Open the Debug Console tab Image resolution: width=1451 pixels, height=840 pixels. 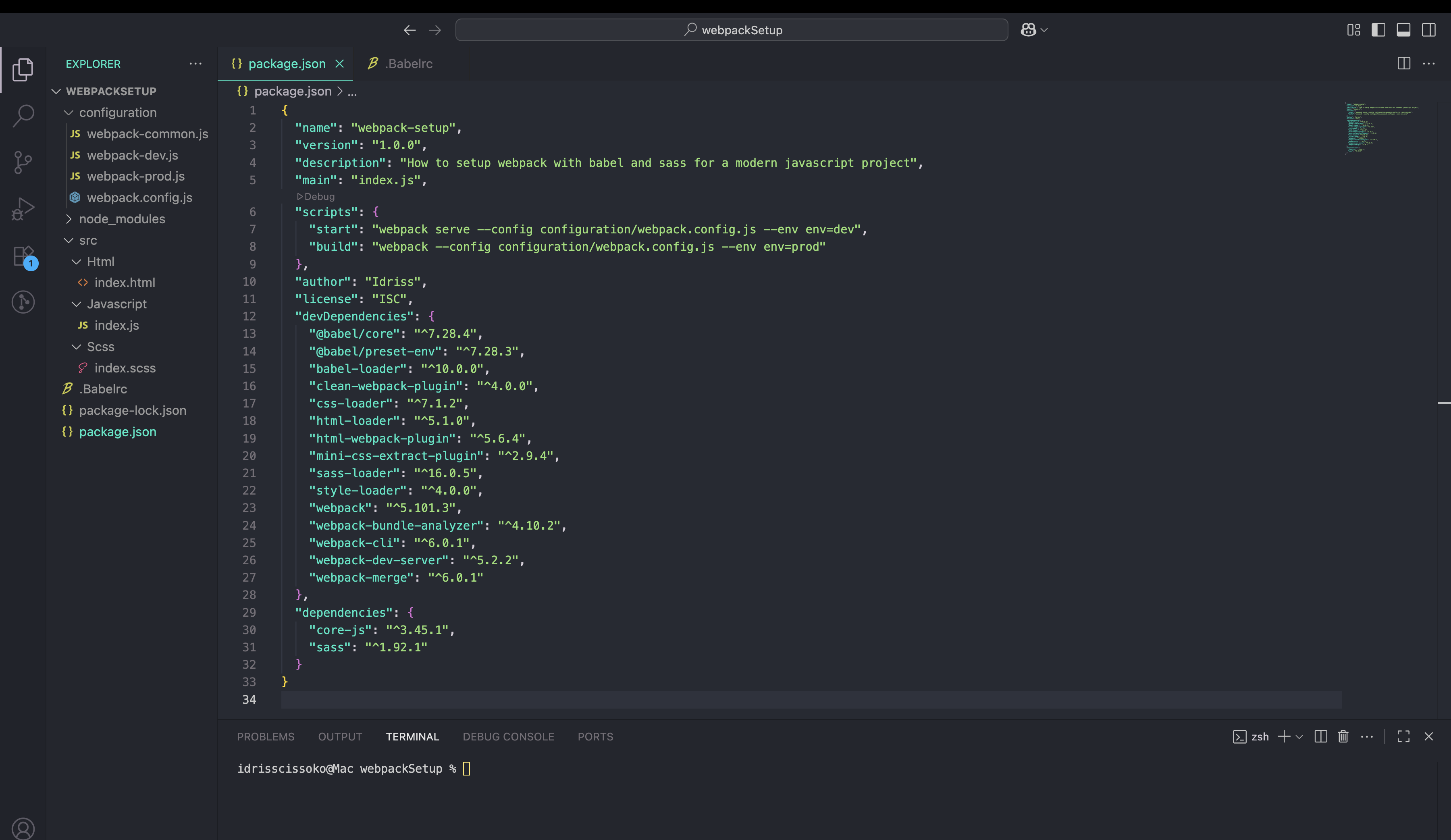click(508, 736)
